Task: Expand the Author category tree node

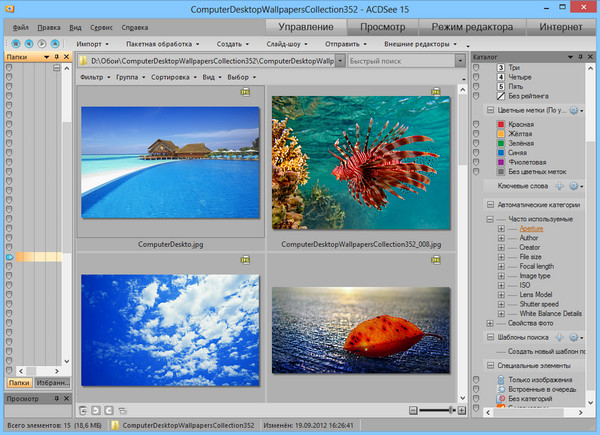Action: click(501, 239)
